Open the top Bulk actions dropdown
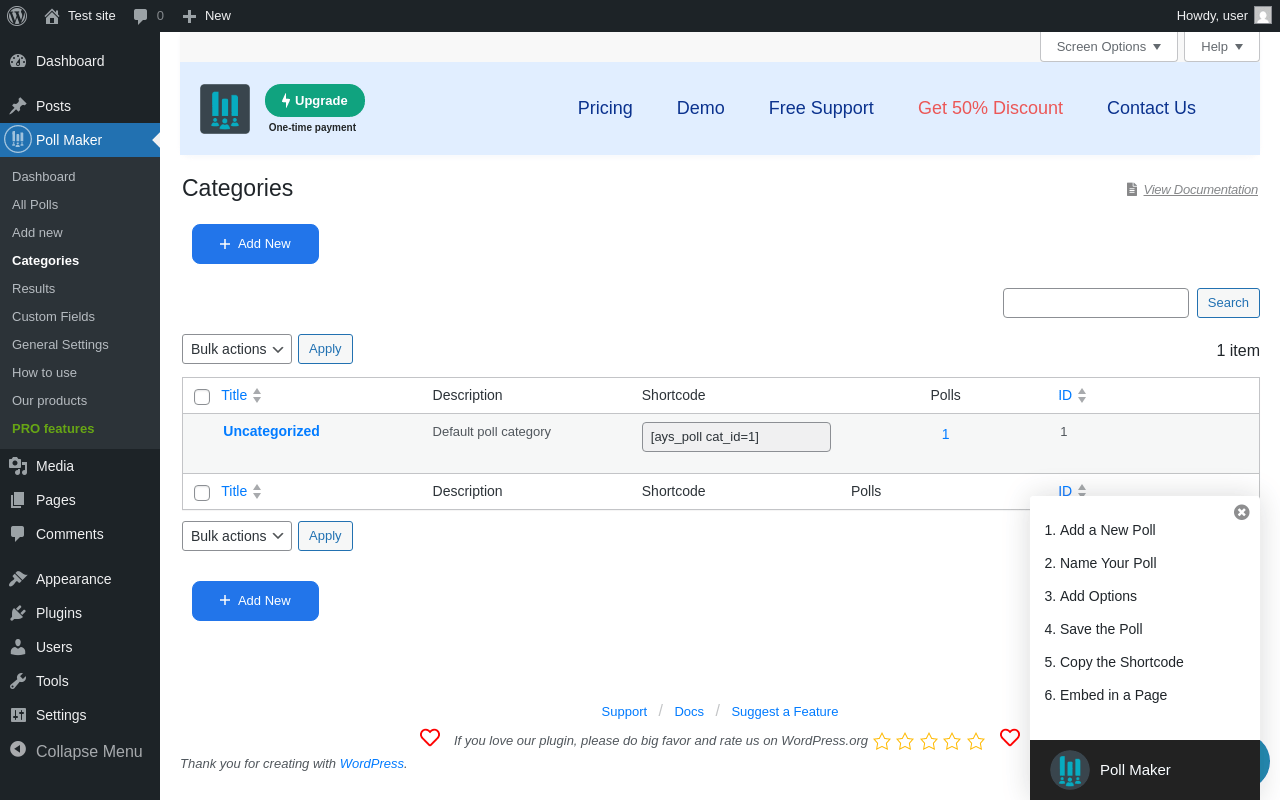Image resolution: width=1280 pixels, height=800 pixels. coord(237,349)
